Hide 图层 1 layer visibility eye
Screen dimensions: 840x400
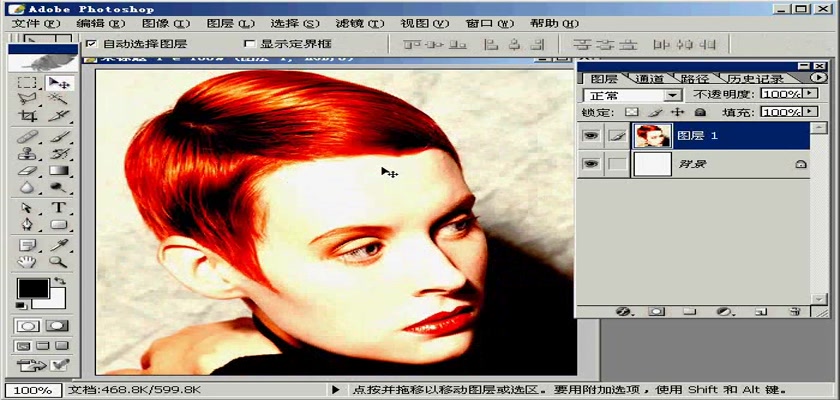[590, 136]
